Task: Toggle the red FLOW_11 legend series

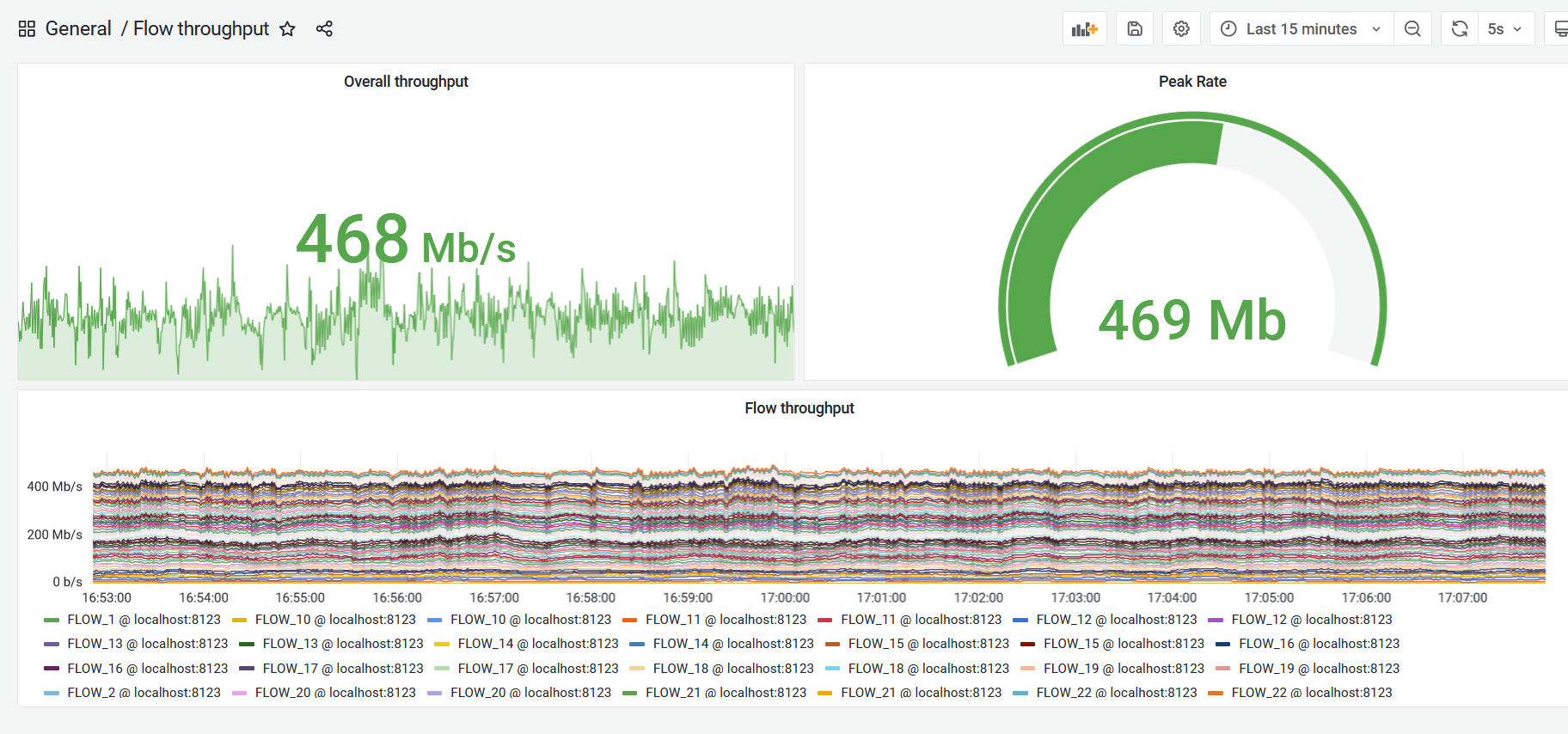Action: tap(921, 620)
